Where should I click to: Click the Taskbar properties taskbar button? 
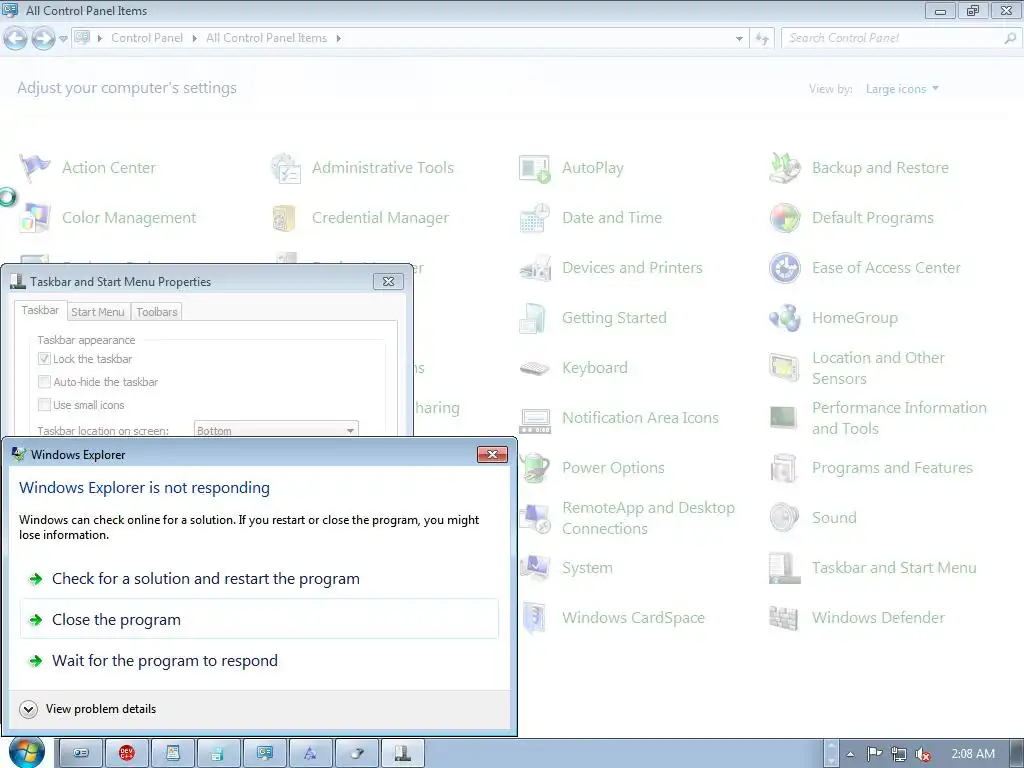(402, 754)
